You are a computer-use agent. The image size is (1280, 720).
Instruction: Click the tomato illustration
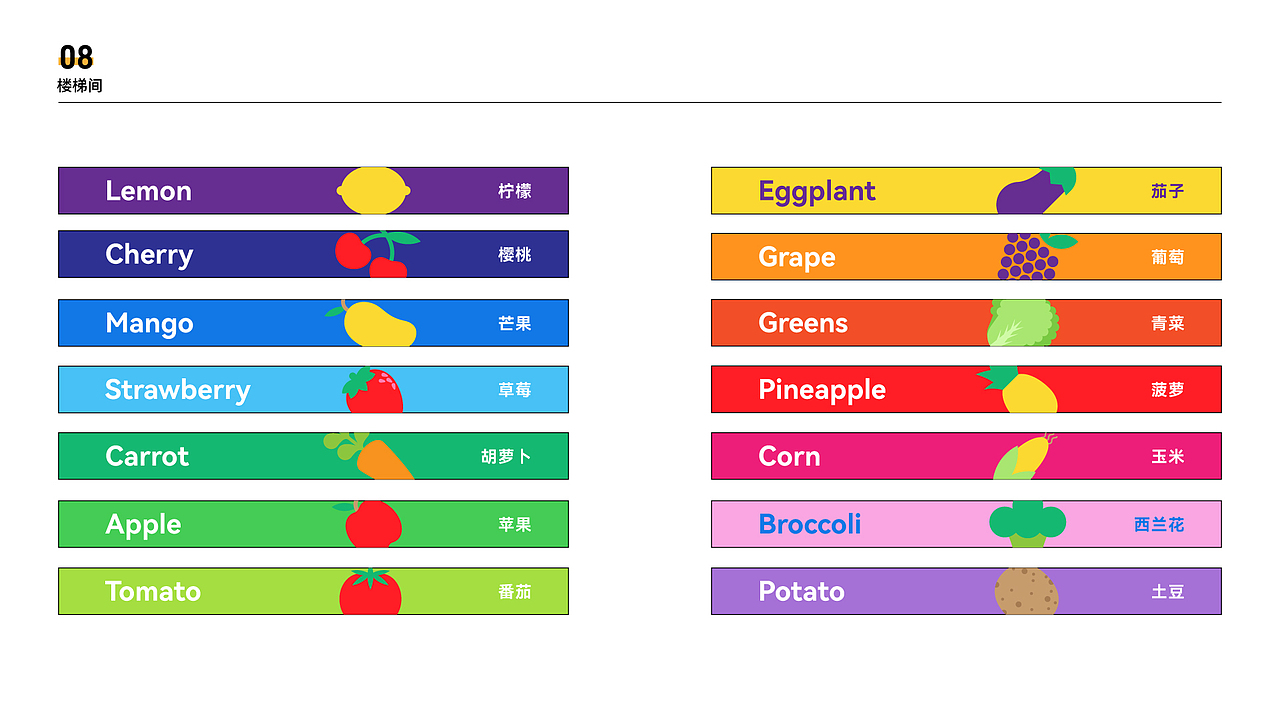point(370,591)
